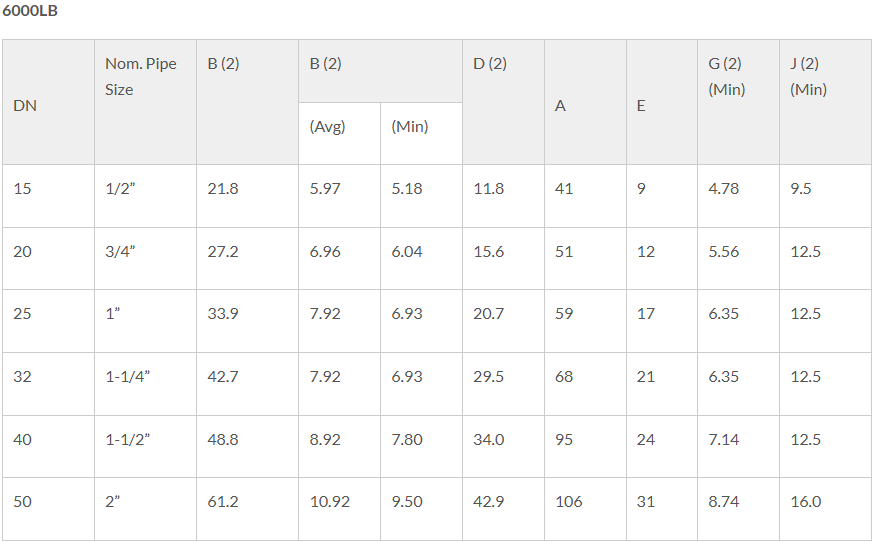Select the J (2) (Min) header
Screen dimensions: 876x546
pyautogui.click(x=825, y=102)
